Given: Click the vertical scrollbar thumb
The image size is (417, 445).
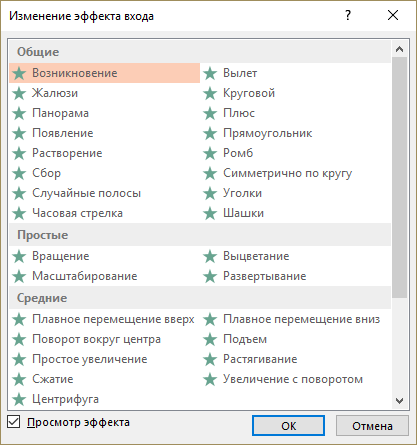Looking at the screenshot, I should point(399,177).
